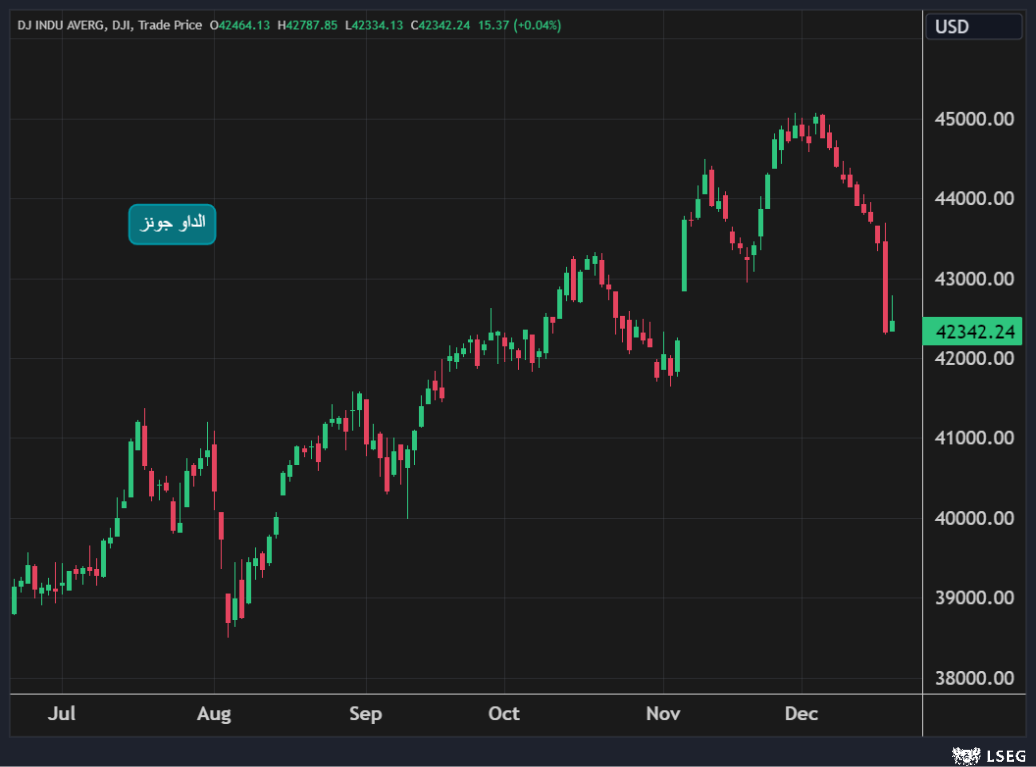This screenshot has width=1036, height=767.
Task: Click the 45000.00 price axis label
Action: tap(972, 119)
